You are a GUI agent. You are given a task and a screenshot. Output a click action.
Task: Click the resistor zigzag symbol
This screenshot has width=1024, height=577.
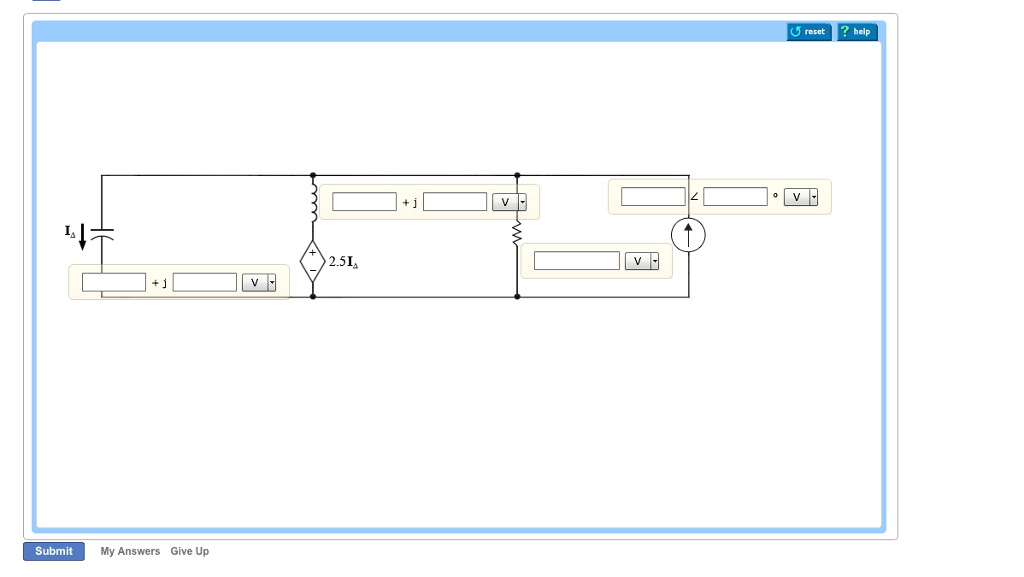click(x=517, y=232)
